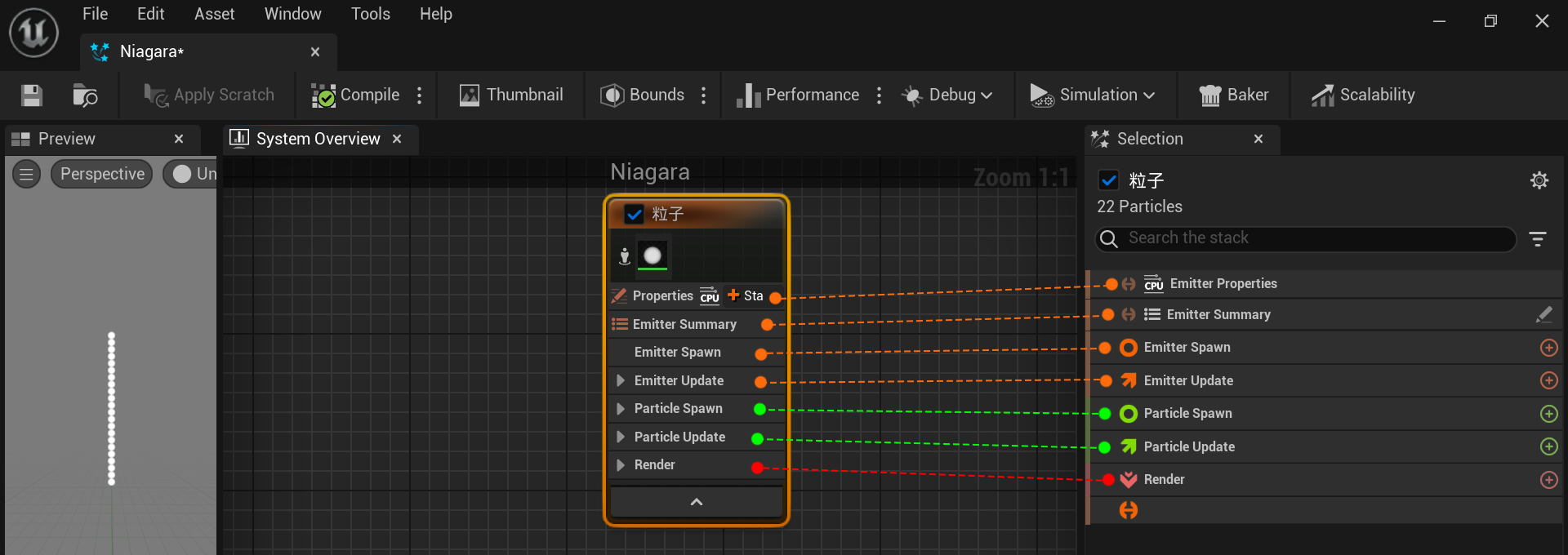Click the Sta add button in emitter node
Viewport: 1568px width, 555px height.
(745, 295)
